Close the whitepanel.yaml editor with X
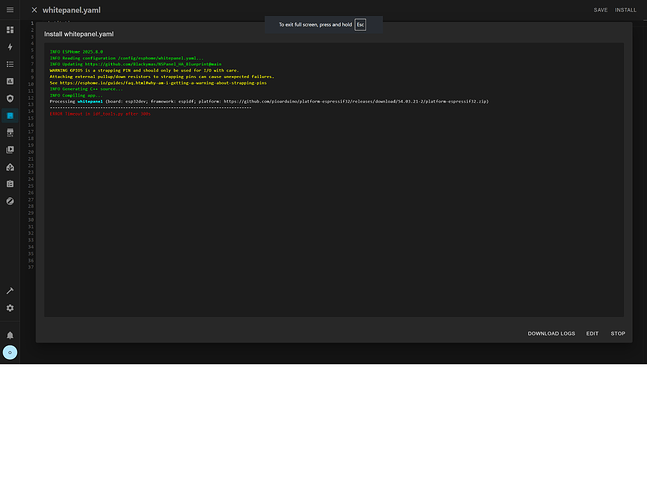Image resolution: width=647 pixels, height=500 pixels. click(x=34, y=10)
